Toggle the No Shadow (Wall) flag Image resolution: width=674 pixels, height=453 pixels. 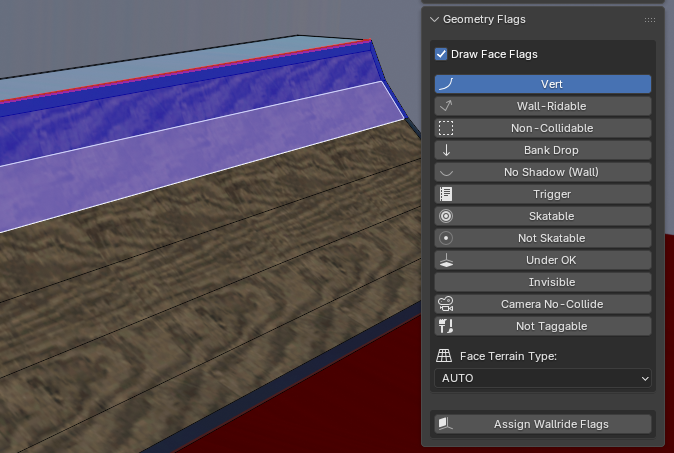point(543,172)
